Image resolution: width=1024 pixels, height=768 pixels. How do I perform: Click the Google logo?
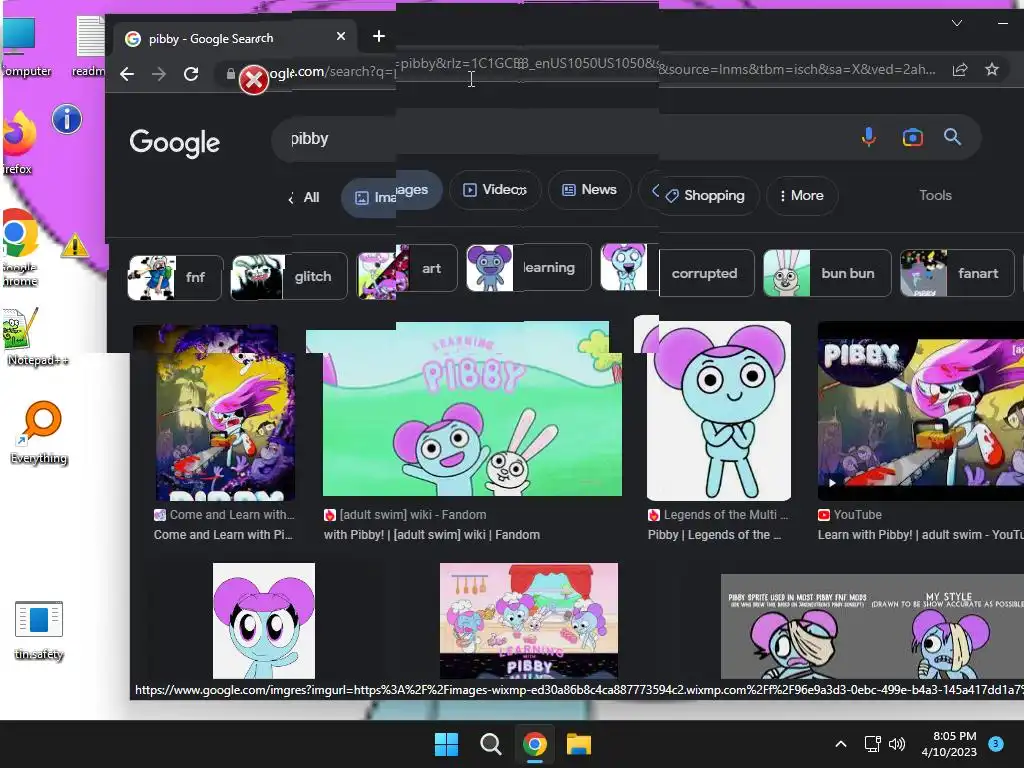[x=174, y=142]
